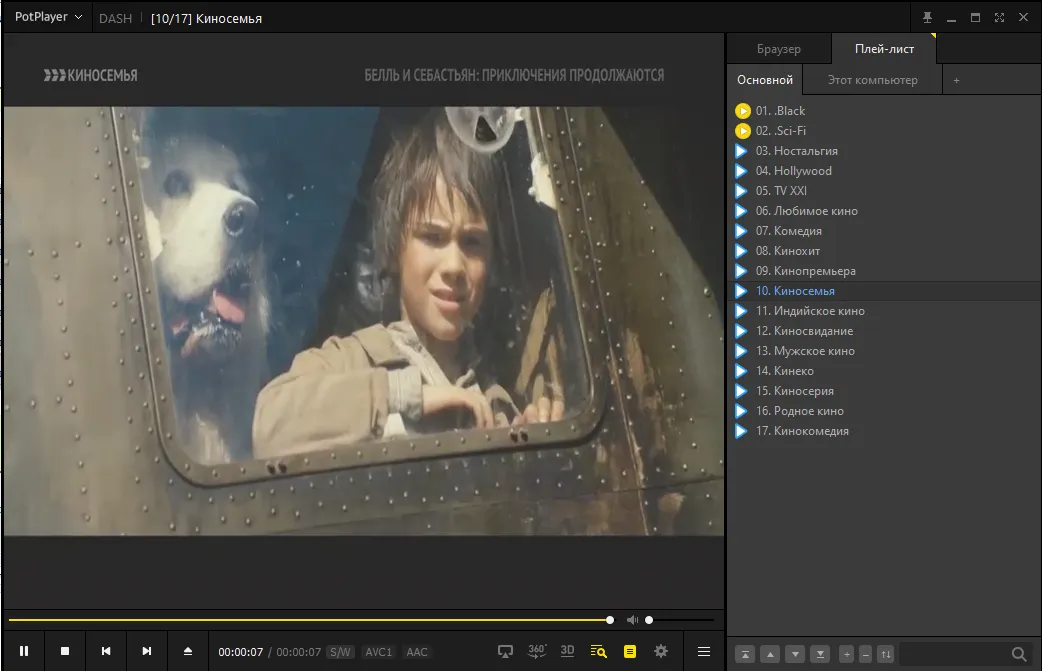Add an item to the playlist
Viewport: 1042px width, 671px height.
pyautogui.click(x=847, y=654)
